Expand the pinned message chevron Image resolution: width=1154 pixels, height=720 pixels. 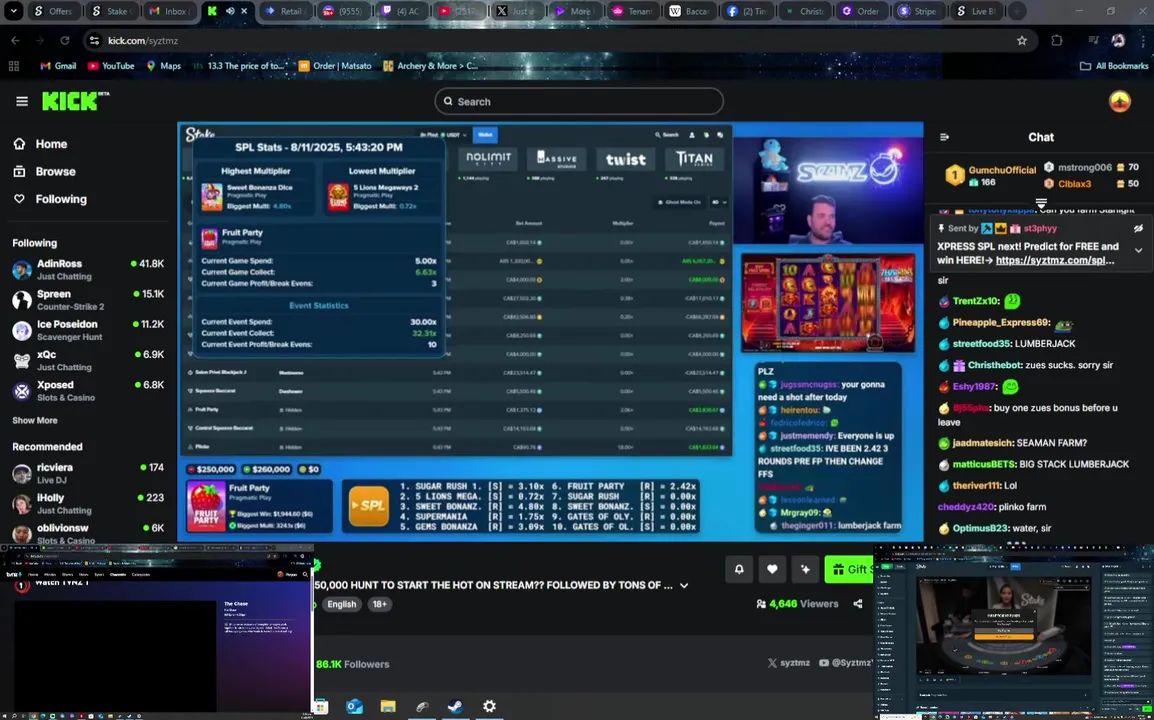pyautogui.click(x=1139, y=250)
